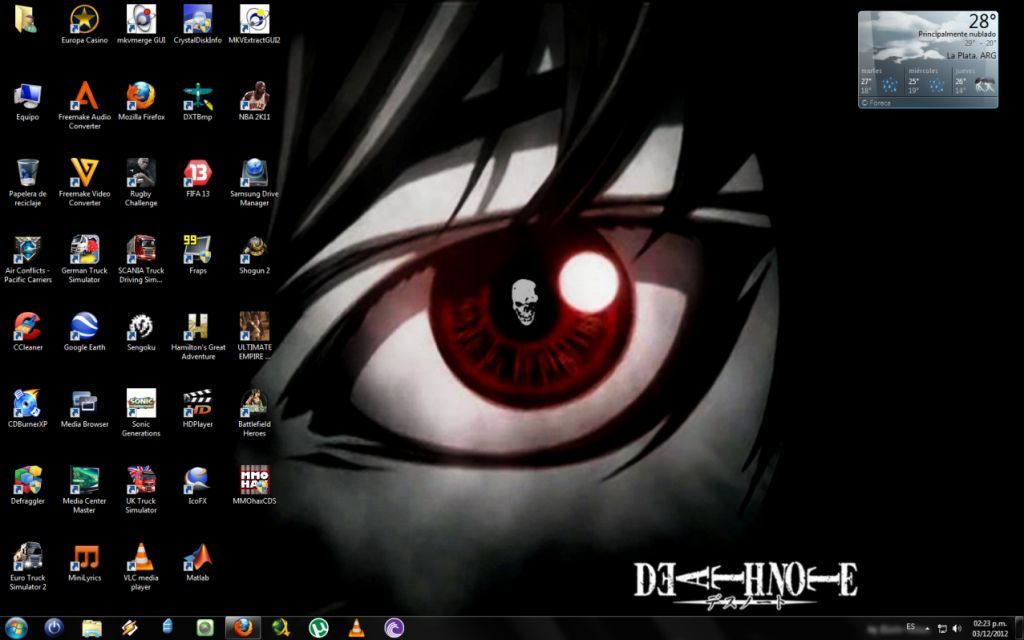Click the Show Desktop strip
This screenshot has width=1024, height=640.
(1019, 628)
